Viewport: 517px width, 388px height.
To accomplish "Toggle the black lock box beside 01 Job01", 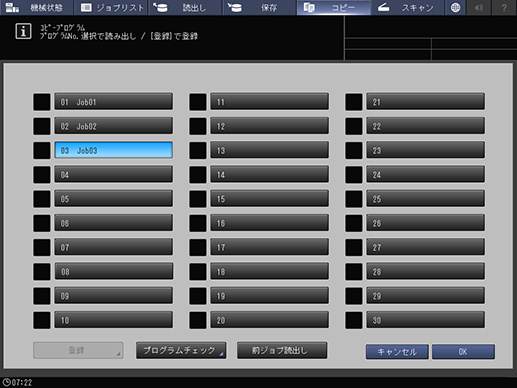I will click(x=42, y=102).
